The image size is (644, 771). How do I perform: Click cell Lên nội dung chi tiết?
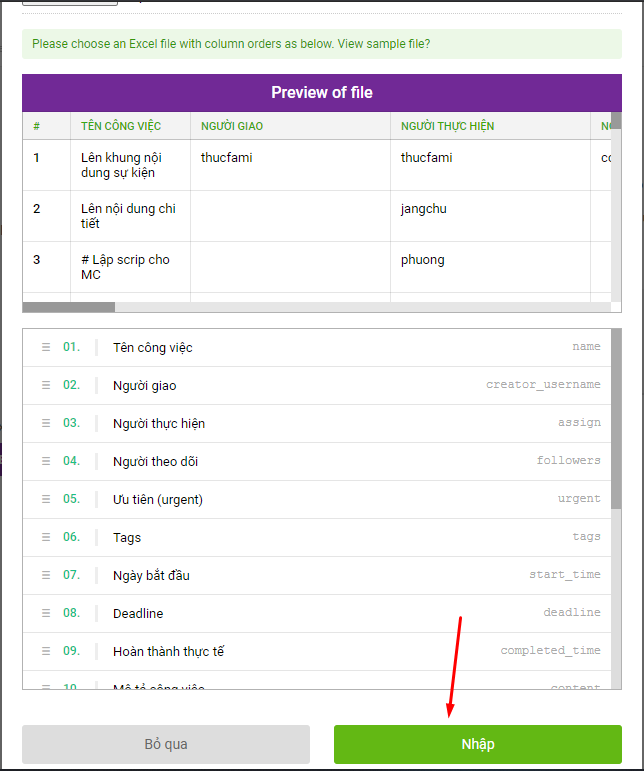tap(128, 216)
